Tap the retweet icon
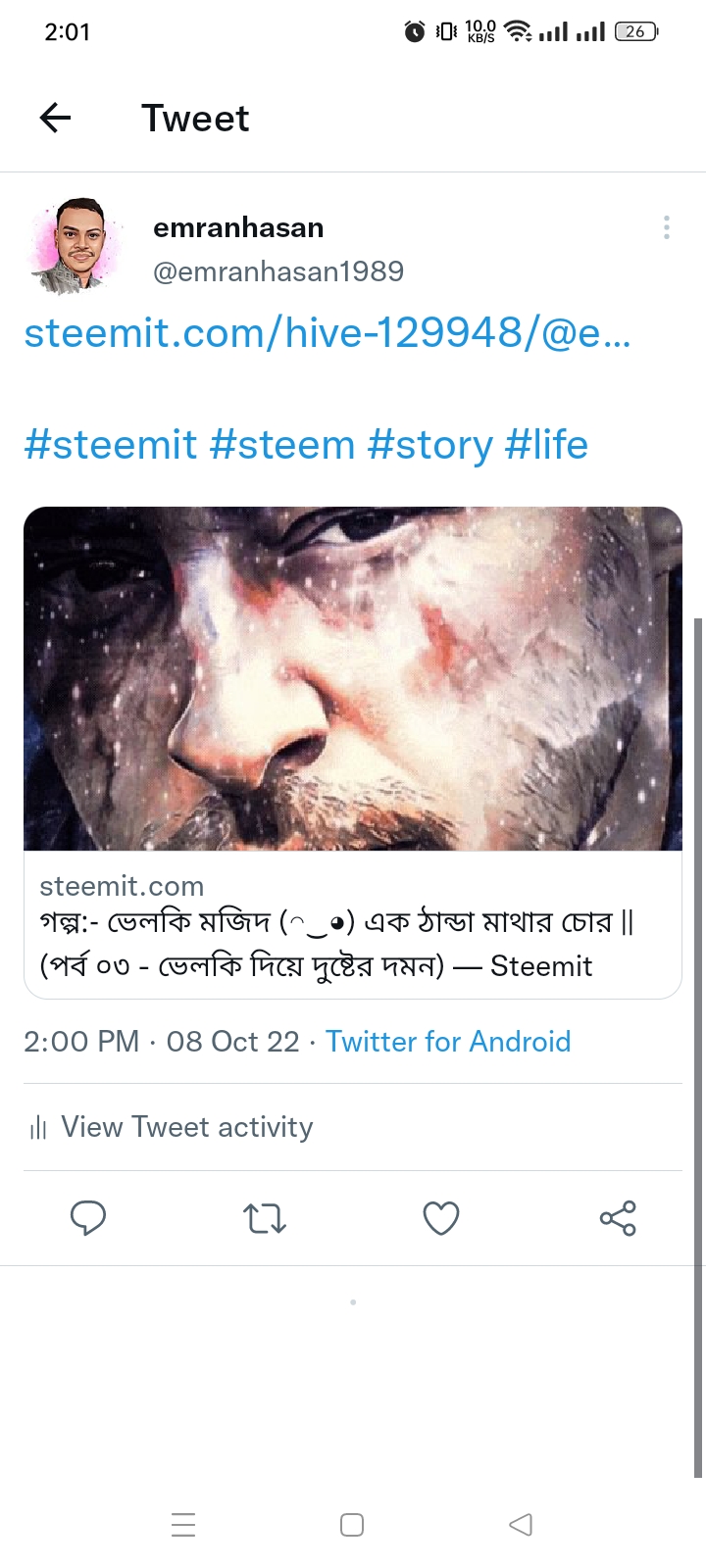Image resolution: width=706 pixels, height=1568 pixels. pyautogui.click(x=265, y=1218)
